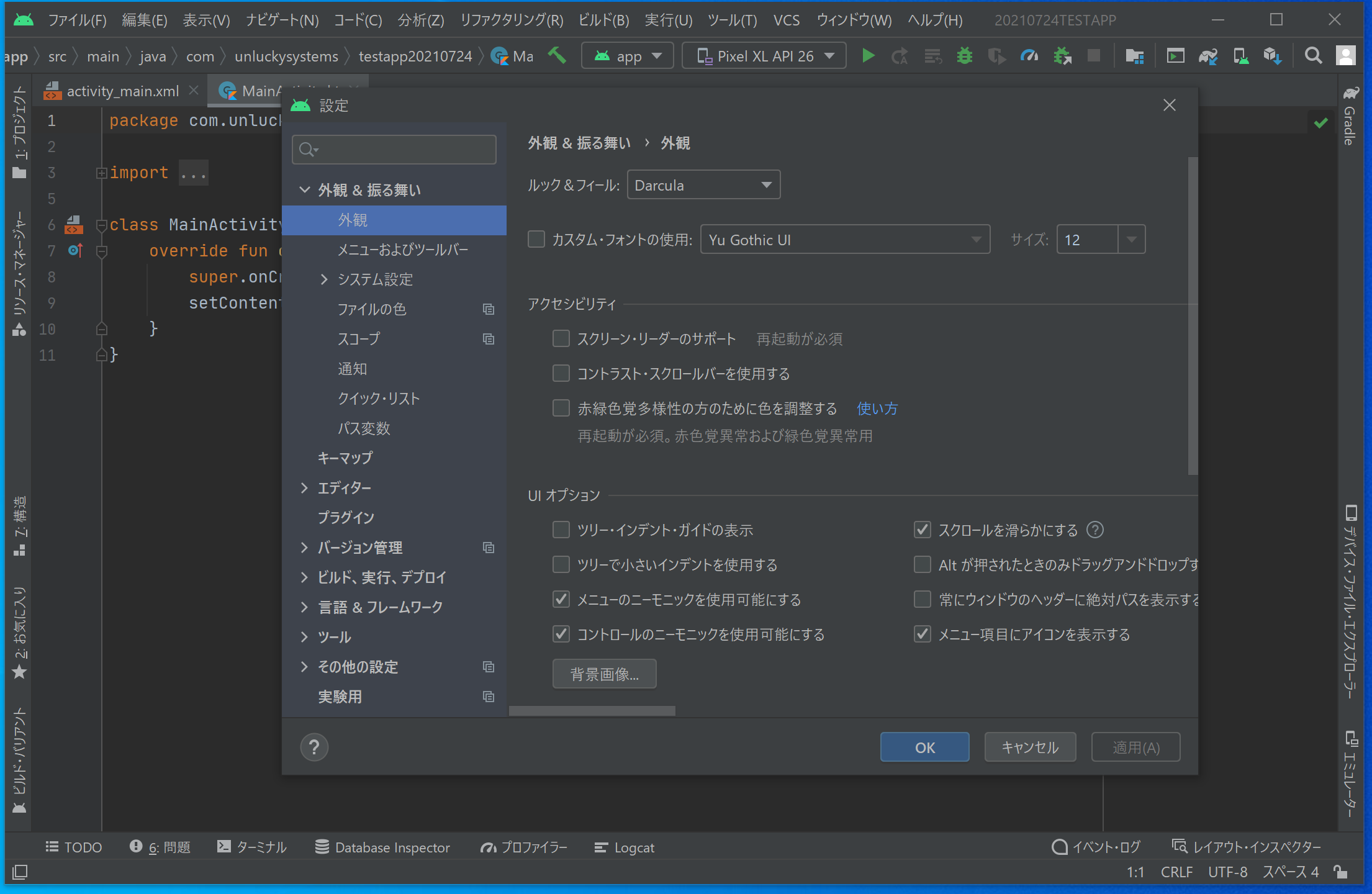Viewport: 1372px width, 894px height.
Task: Open the Project tool window tab
Action: pyautogui.click(x=20, y=132)
